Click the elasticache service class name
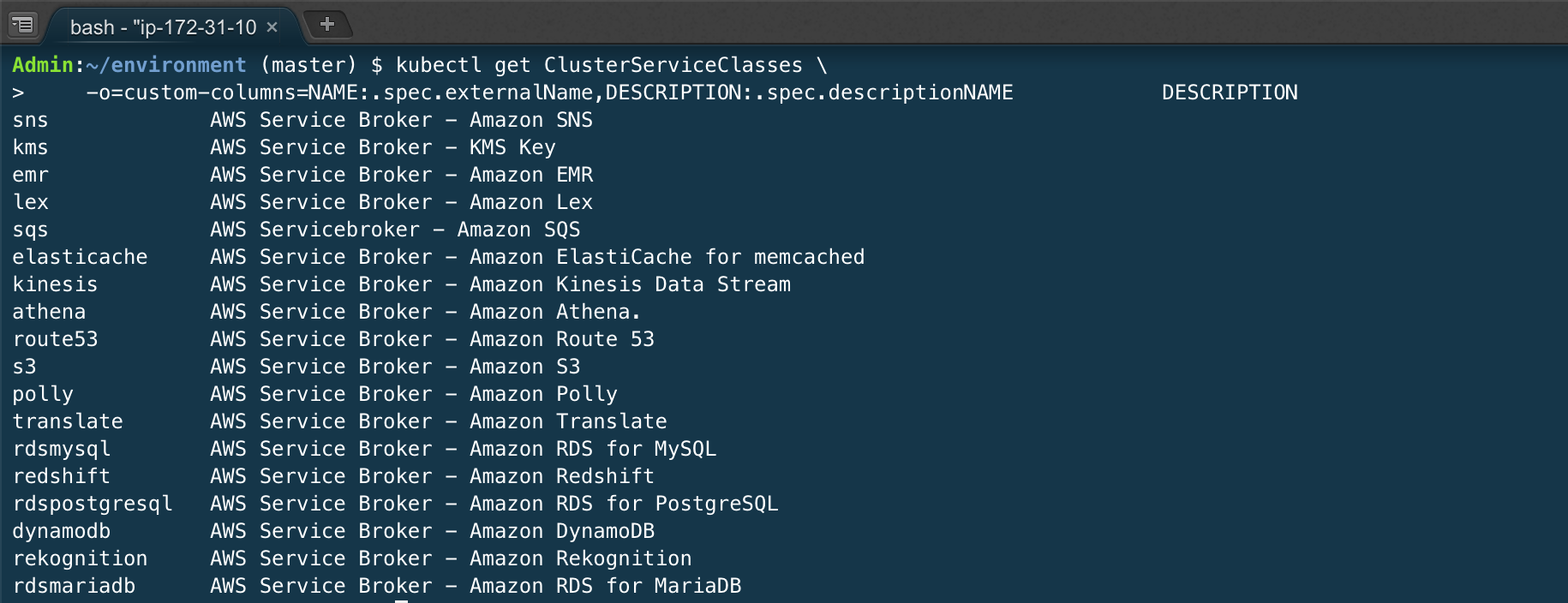This screenshot has height=603, width=1568. click(x=80, y=256)
